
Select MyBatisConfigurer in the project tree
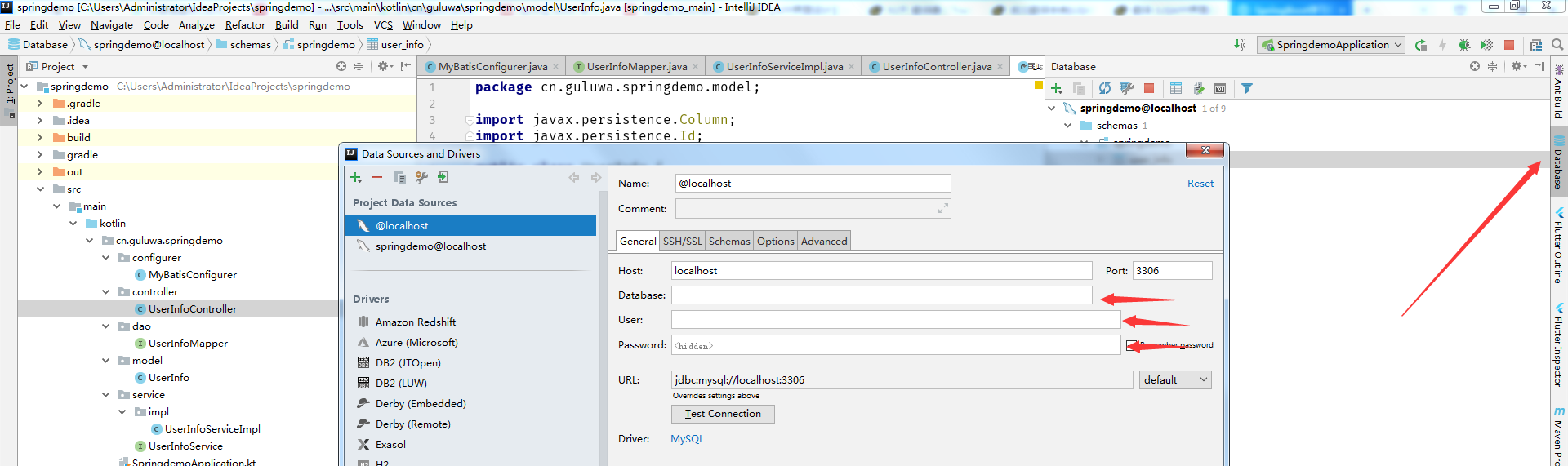pyautogui.click(x=193, y=275)
